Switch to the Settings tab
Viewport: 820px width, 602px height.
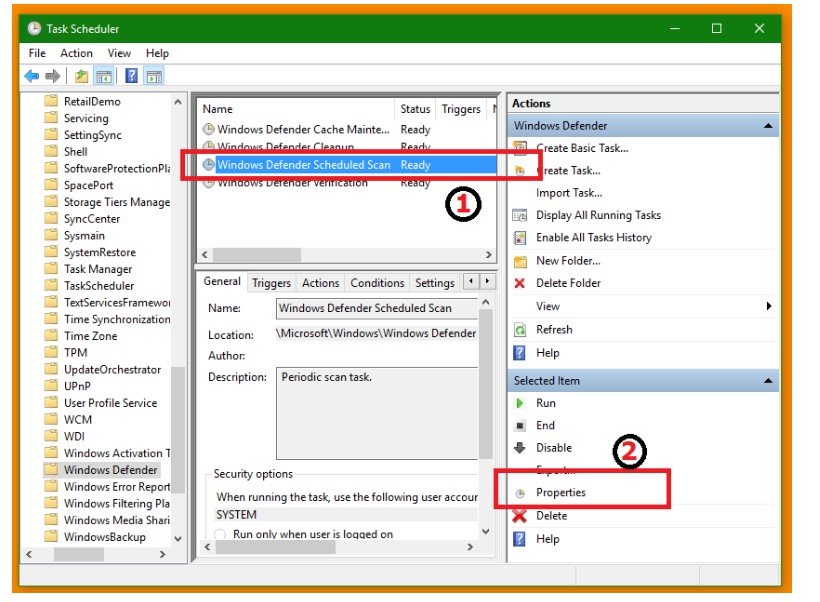click(435, 283)
